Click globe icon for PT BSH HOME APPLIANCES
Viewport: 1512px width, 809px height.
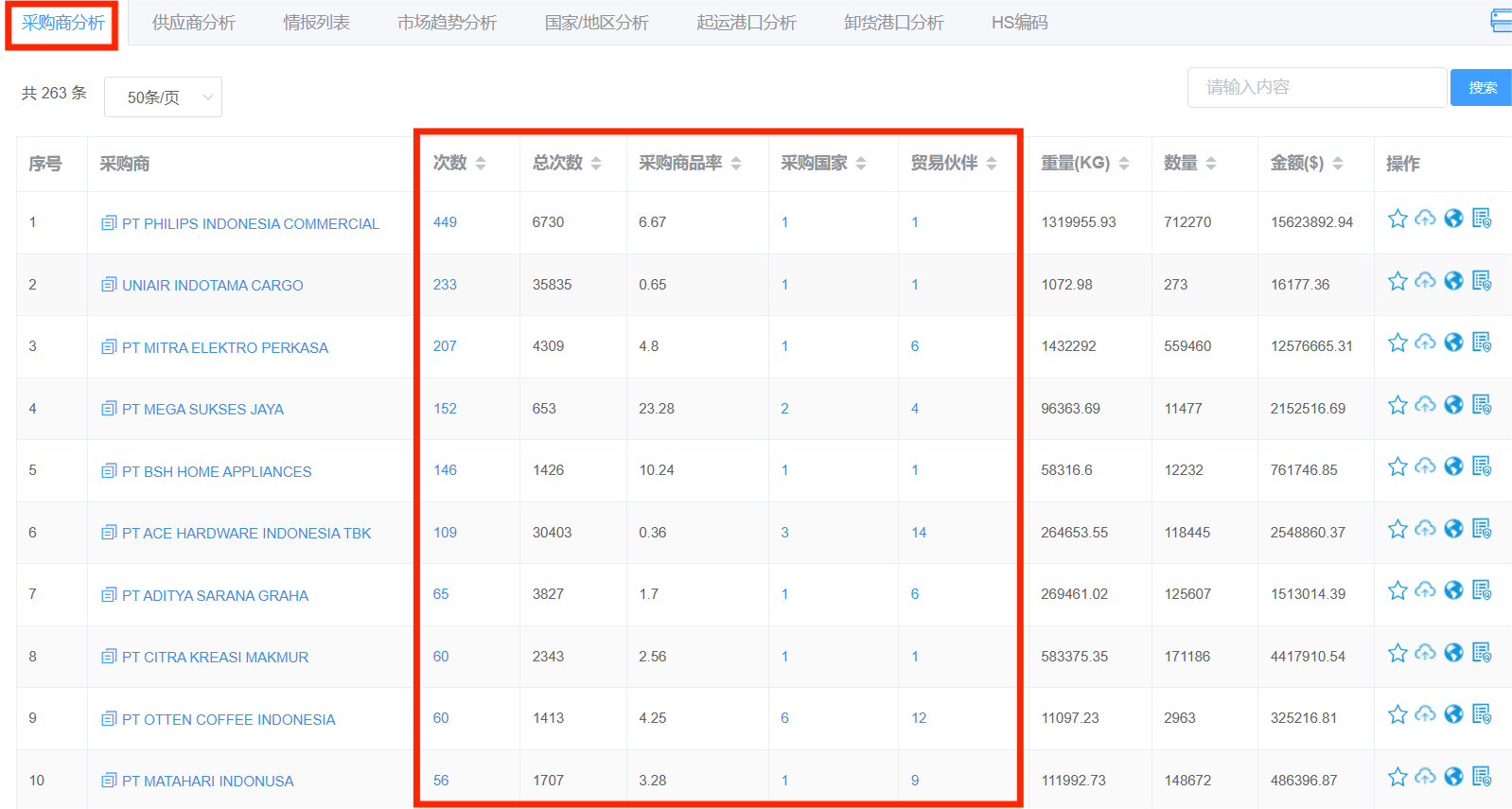pyautogui.click(x=1454, y=466)
